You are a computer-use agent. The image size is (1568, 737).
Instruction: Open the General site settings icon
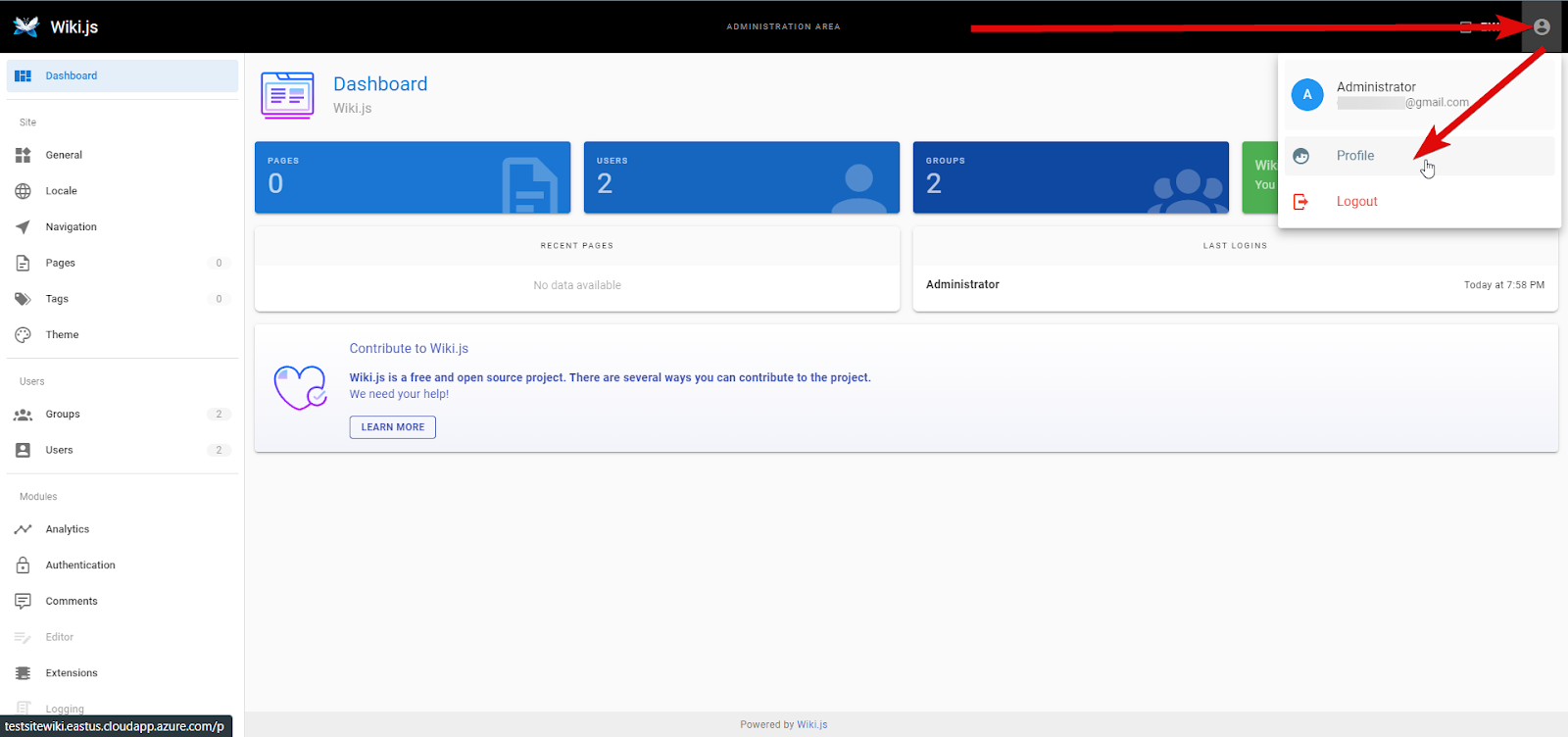coord(23,155)
